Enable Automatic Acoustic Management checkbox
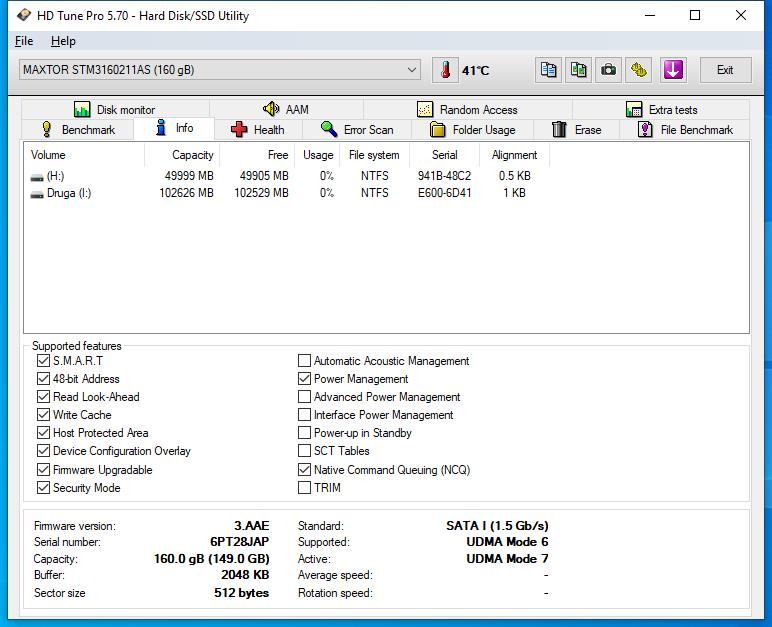 [x=305, y=361]
